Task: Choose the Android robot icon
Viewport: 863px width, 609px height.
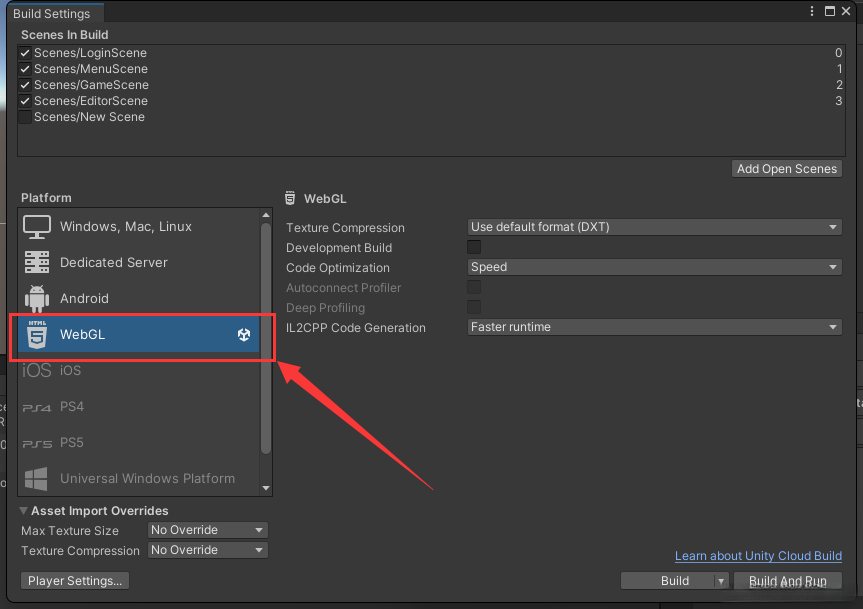Action: (37, 299)
